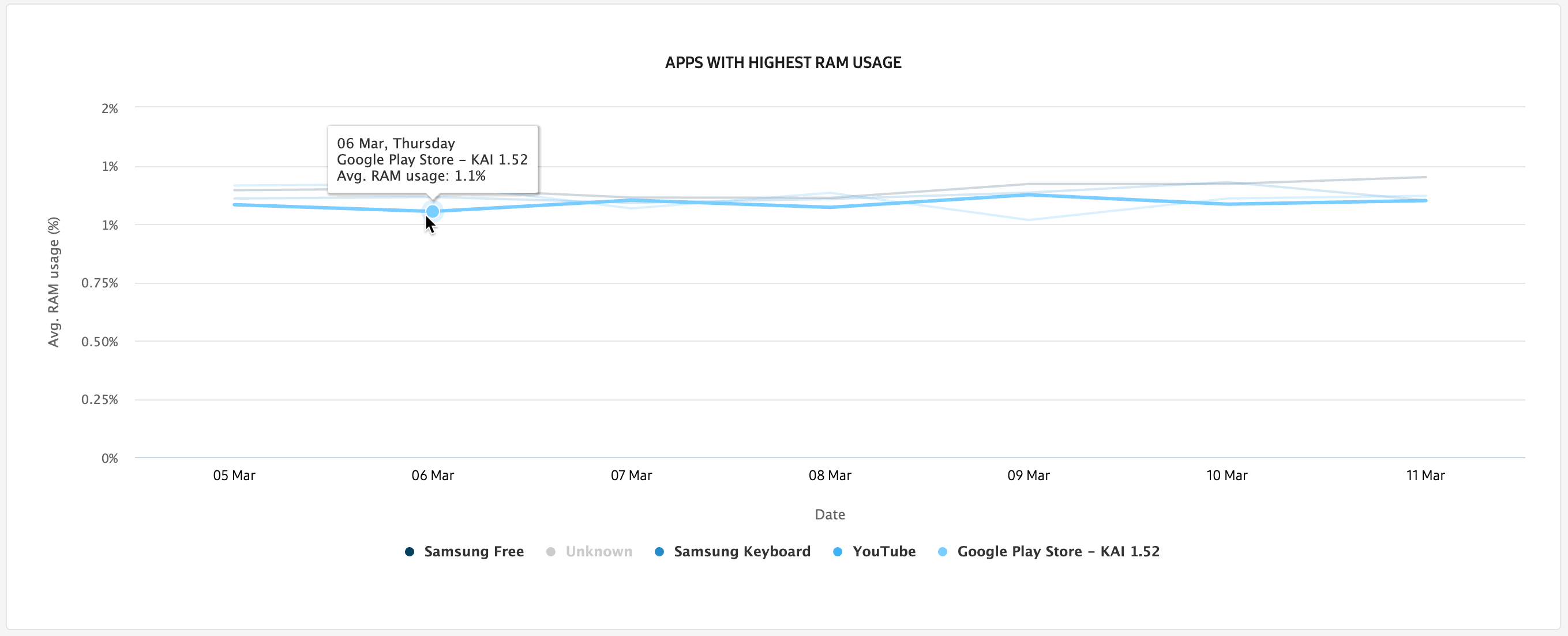Hide the Samsung Keyboard series via its label

742,551
